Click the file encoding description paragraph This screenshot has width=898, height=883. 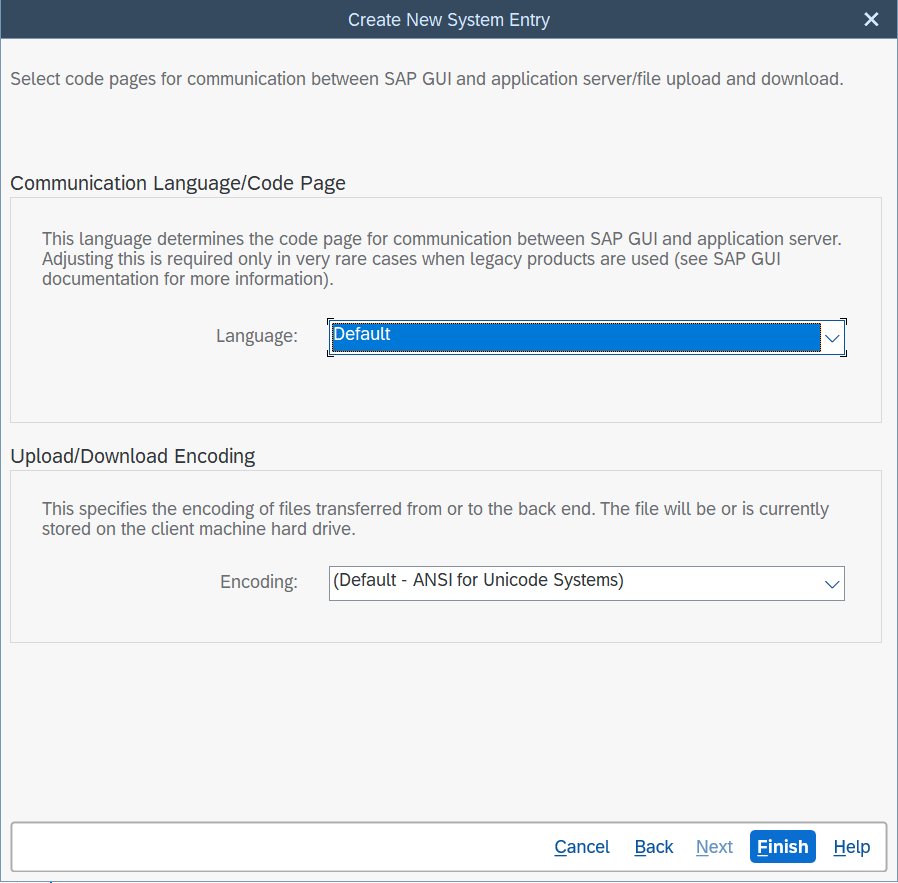point(435,519)
